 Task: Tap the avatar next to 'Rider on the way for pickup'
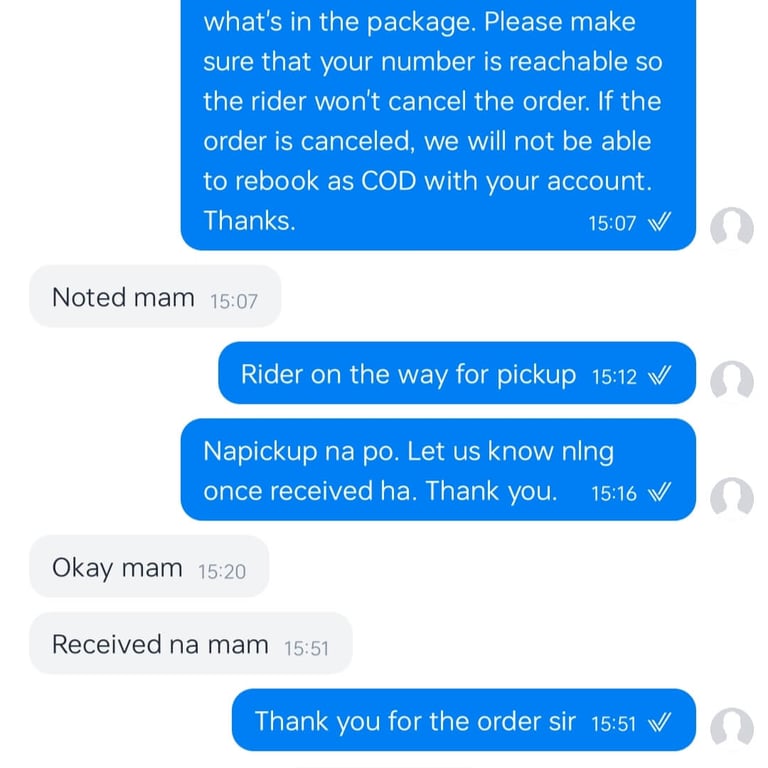click(732, 382)
